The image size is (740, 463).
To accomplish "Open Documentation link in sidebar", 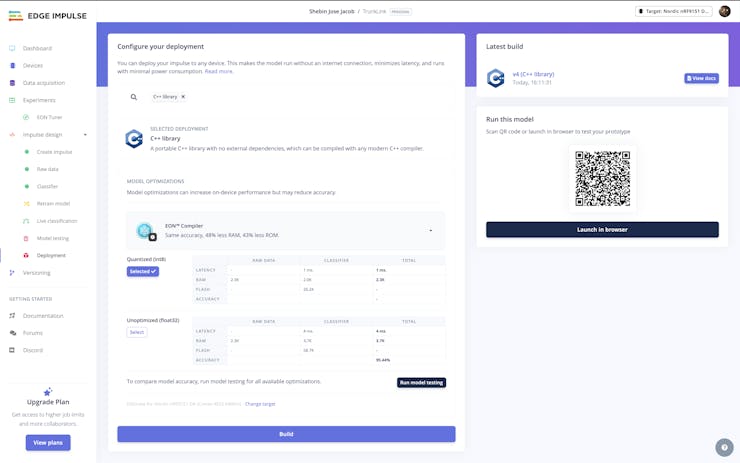I will point(43,316).
